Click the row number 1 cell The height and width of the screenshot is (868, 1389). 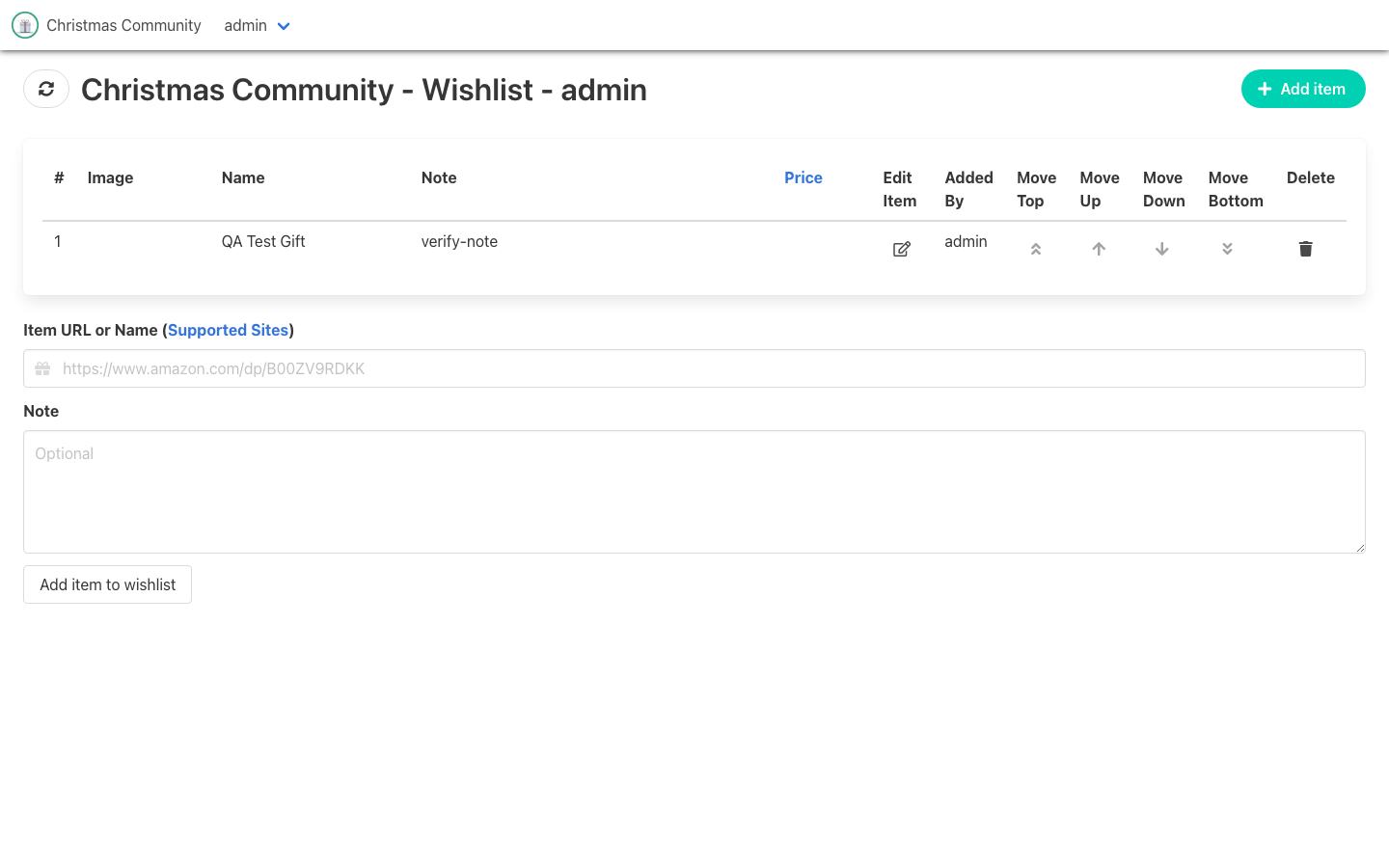[x=58, y=241]
